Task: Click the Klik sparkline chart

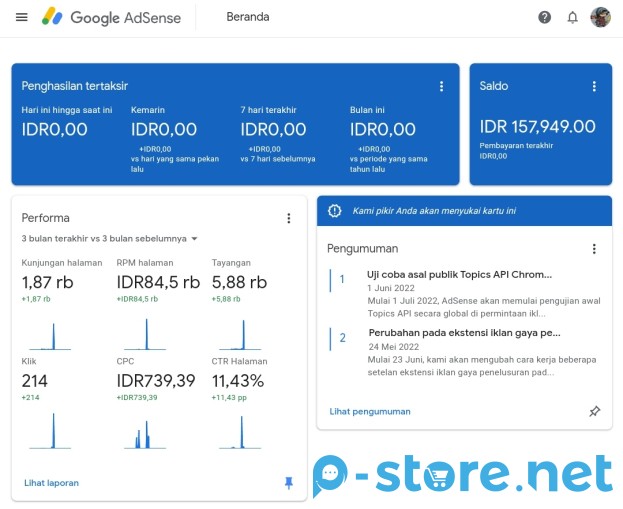Action: click(50, 431)
